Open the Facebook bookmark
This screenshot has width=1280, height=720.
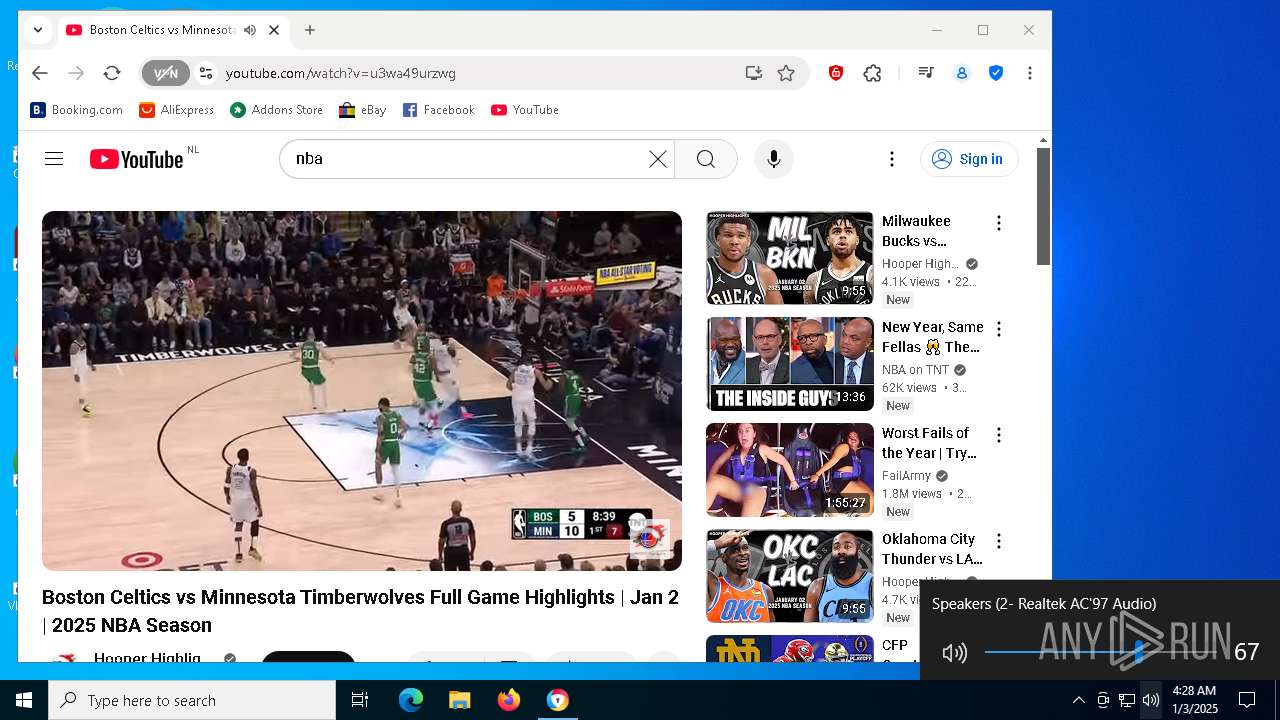(x=438, y=110)
